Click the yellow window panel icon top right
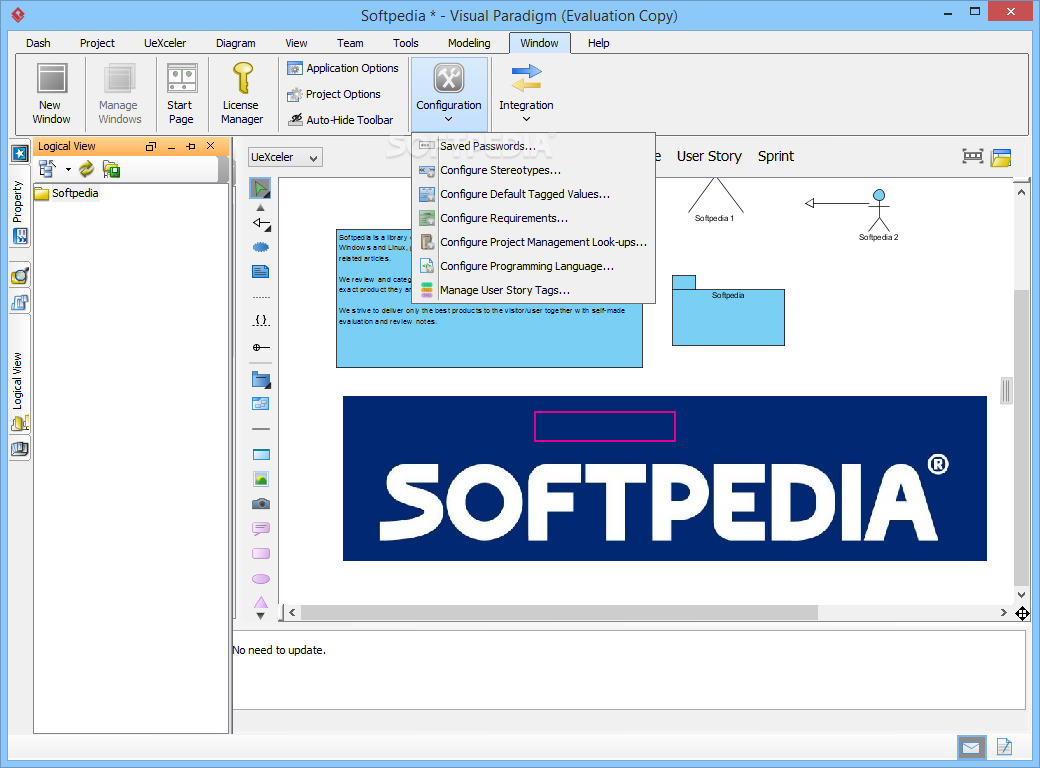This screenshot has width=1040, height=768. [x=1001, y=157]
